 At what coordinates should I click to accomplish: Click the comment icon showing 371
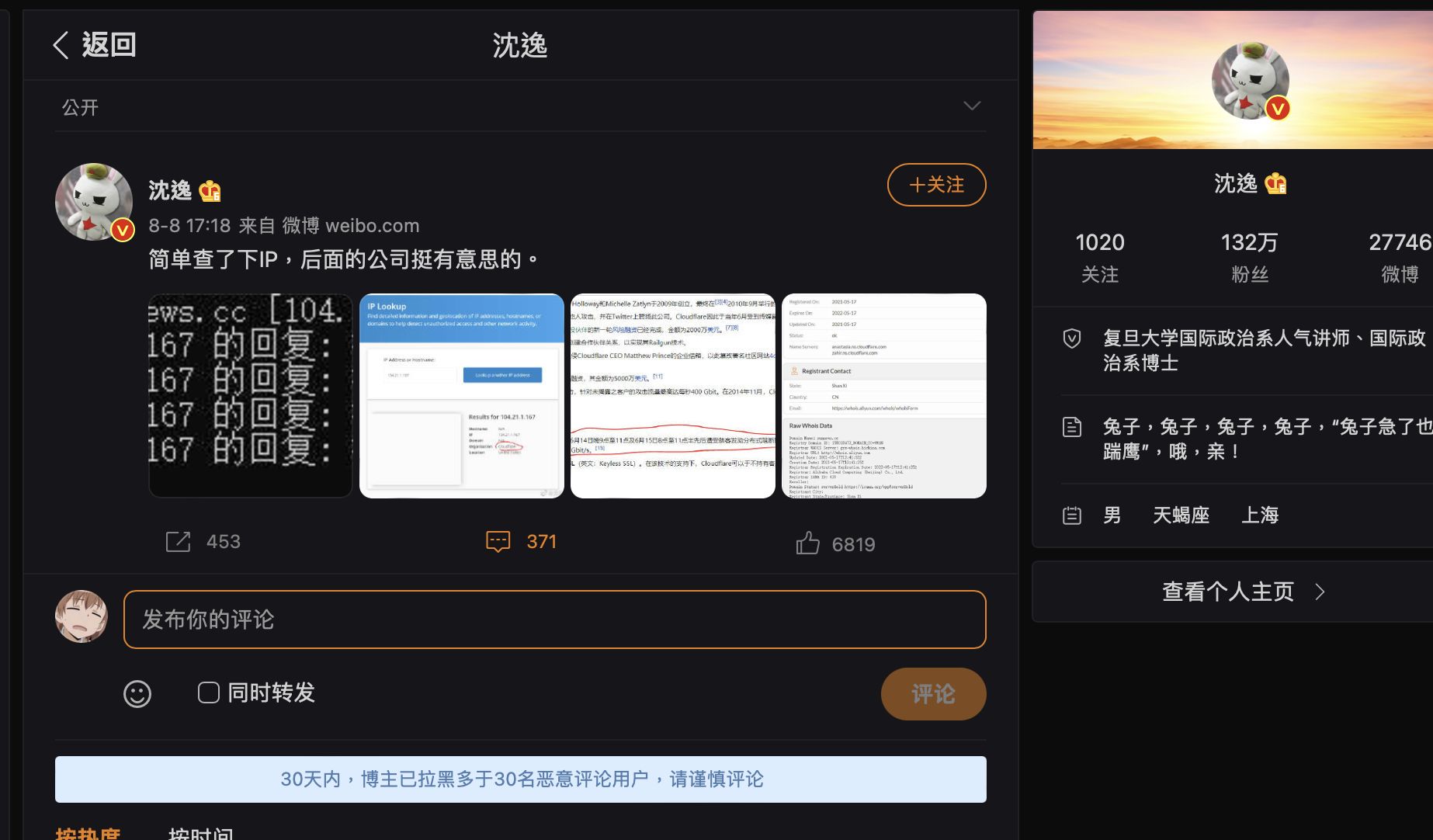click(x=498, y=542)
